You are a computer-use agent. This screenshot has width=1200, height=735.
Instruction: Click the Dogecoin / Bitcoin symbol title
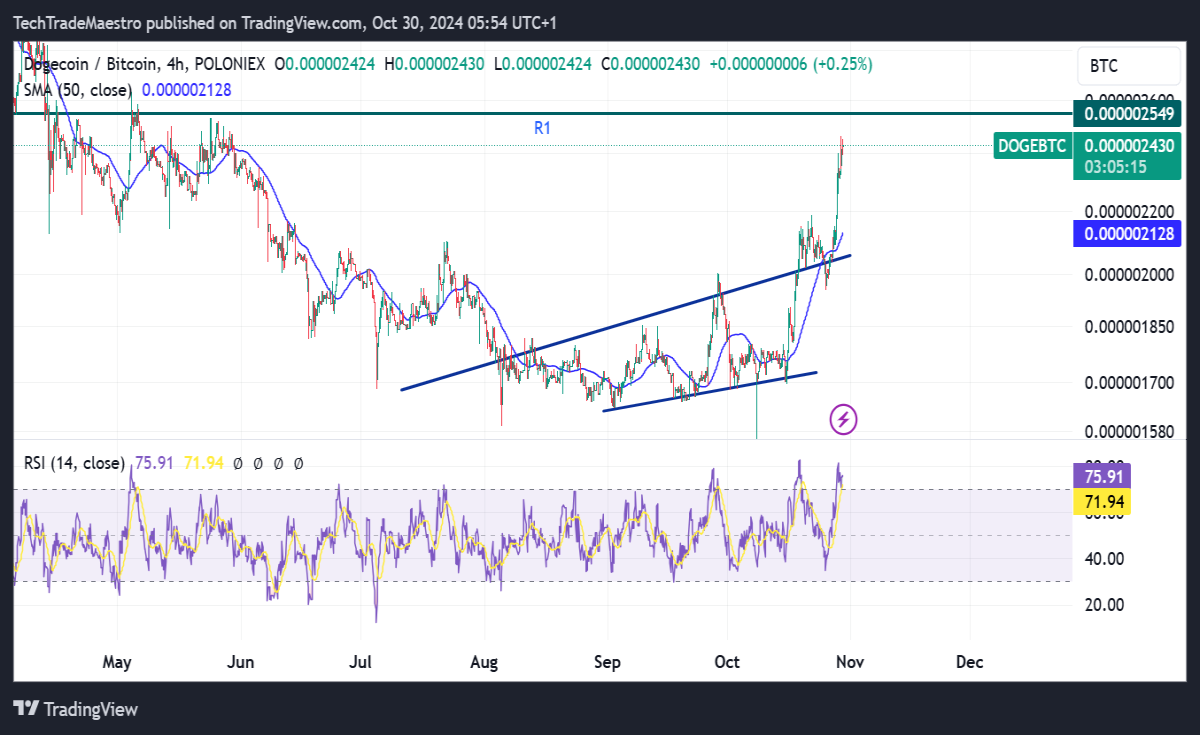(x=91, y=64)
